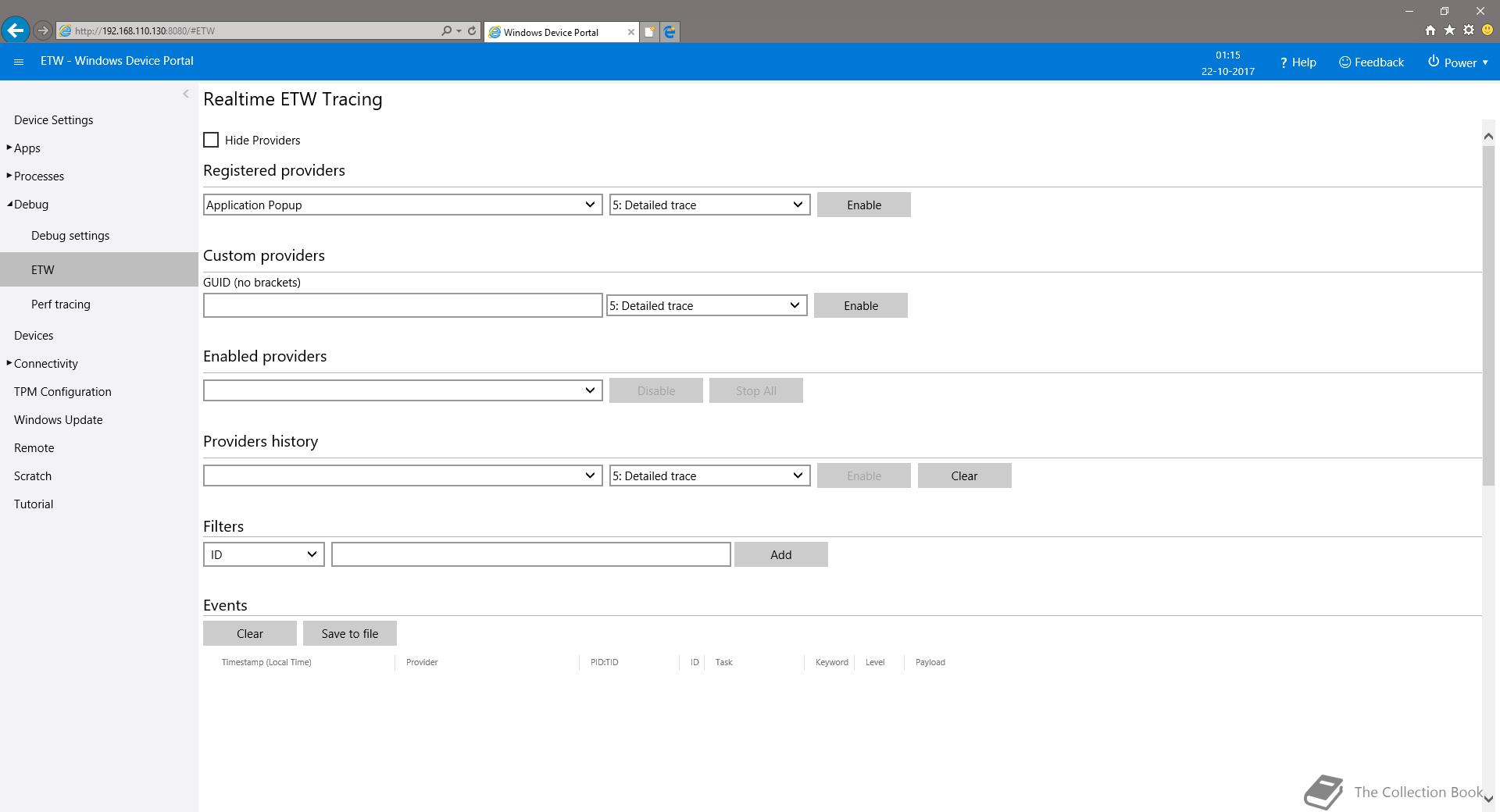Collapse the Debug section
Screen dimensions: 1500x812
[27, 204]
